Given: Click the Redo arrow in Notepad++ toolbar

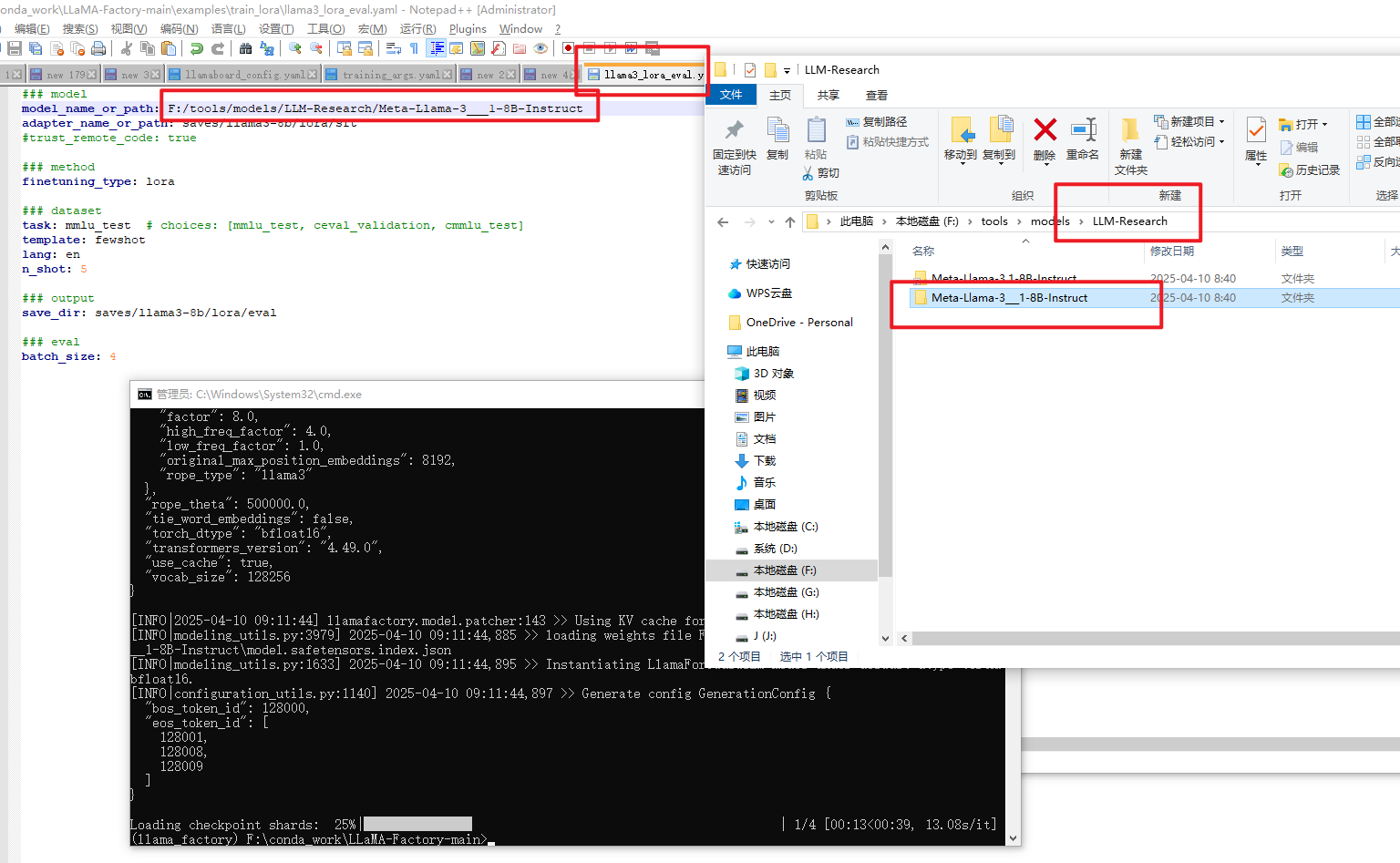Looking at the screenshot, I should tap(218, 48).
